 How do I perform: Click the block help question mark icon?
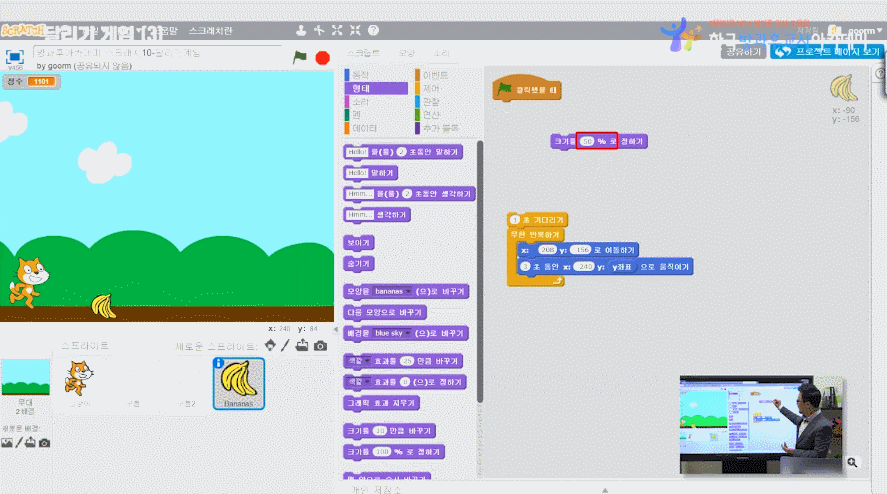coord(373,30)
